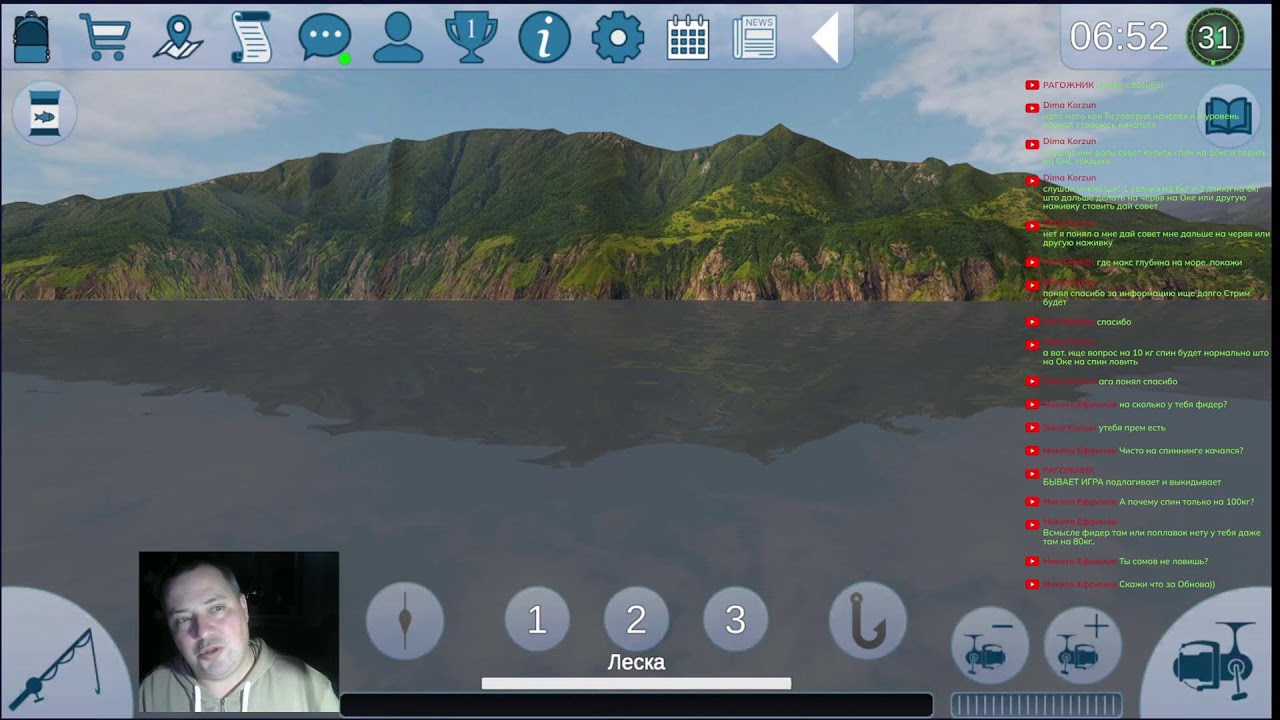The image size is (1280, 720).
Task: Open the settings gear
Action: (618, 38)
